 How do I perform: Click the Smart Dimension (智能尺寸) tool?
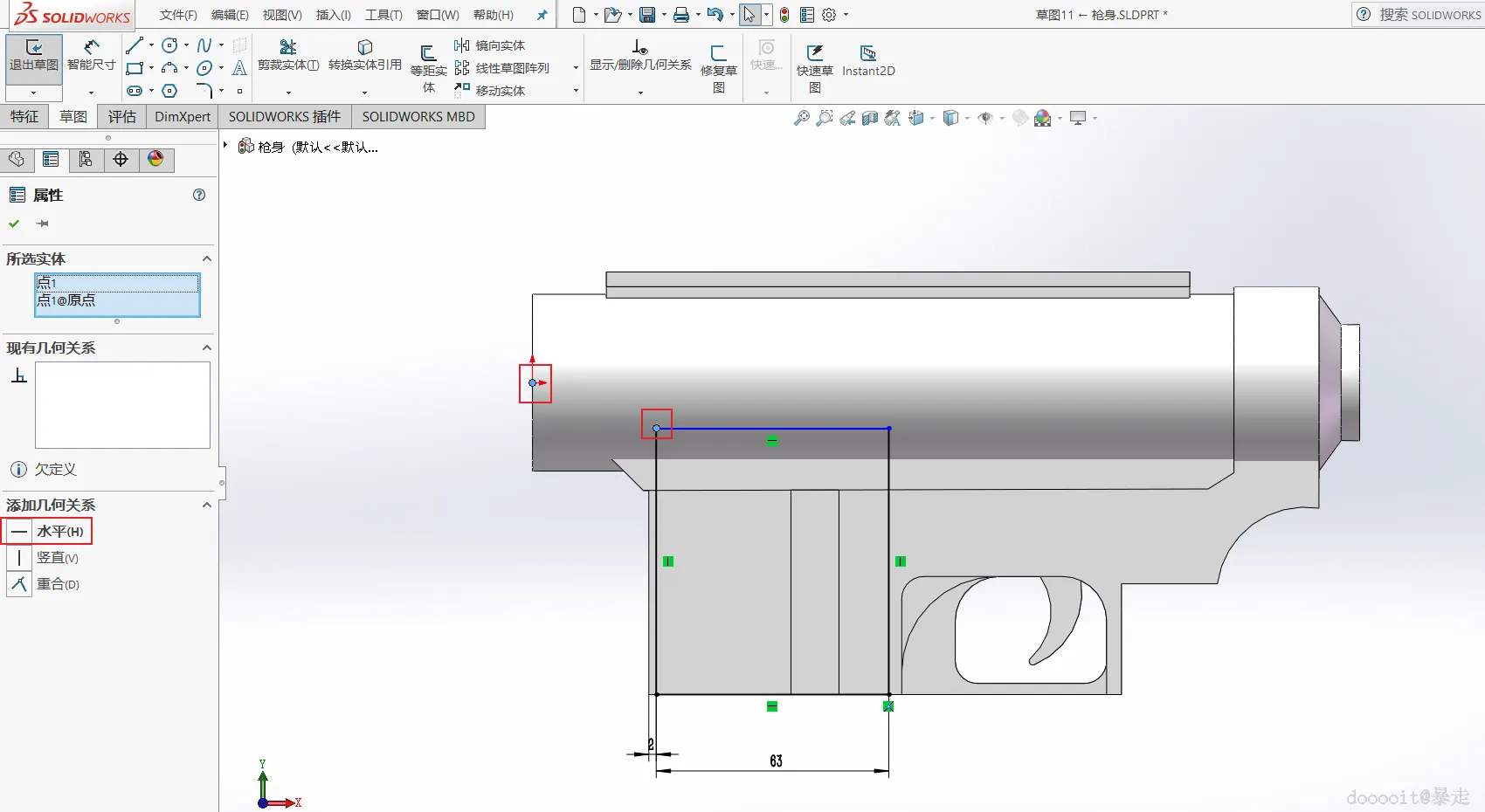coord(91,54)
